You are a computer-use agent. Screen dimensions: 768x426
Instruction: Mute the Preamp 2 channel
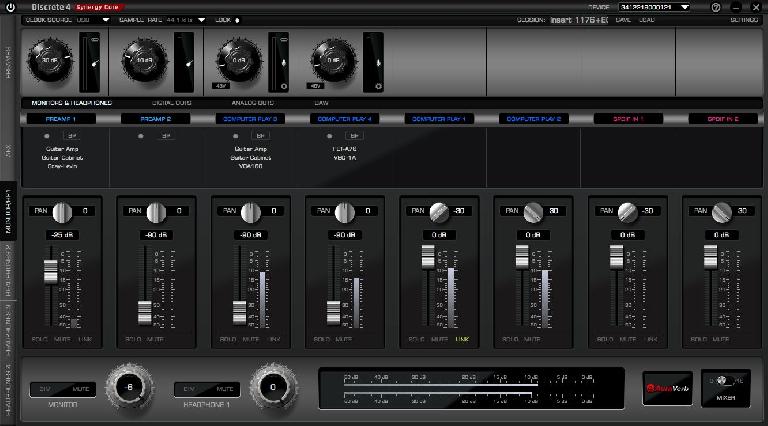[155, 339]
